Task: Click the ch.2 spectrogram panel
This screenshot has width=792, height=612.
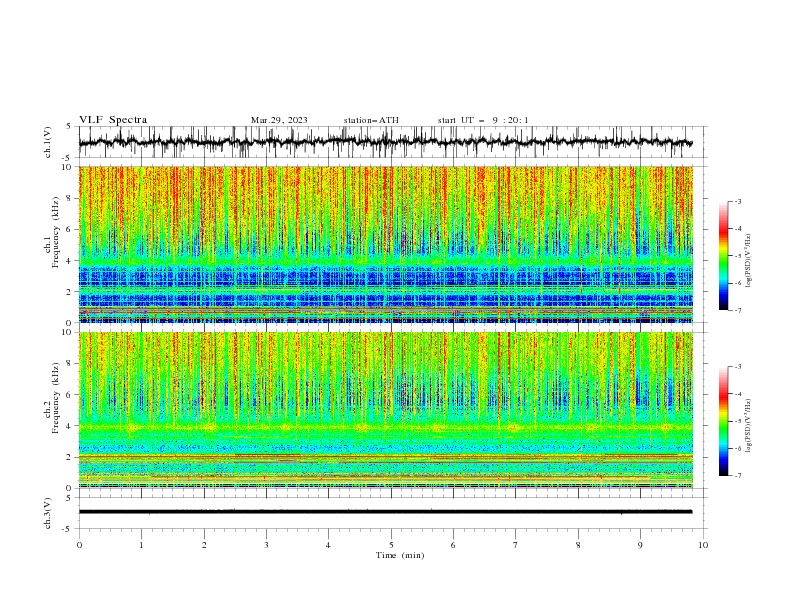Action: click(386, 410)
